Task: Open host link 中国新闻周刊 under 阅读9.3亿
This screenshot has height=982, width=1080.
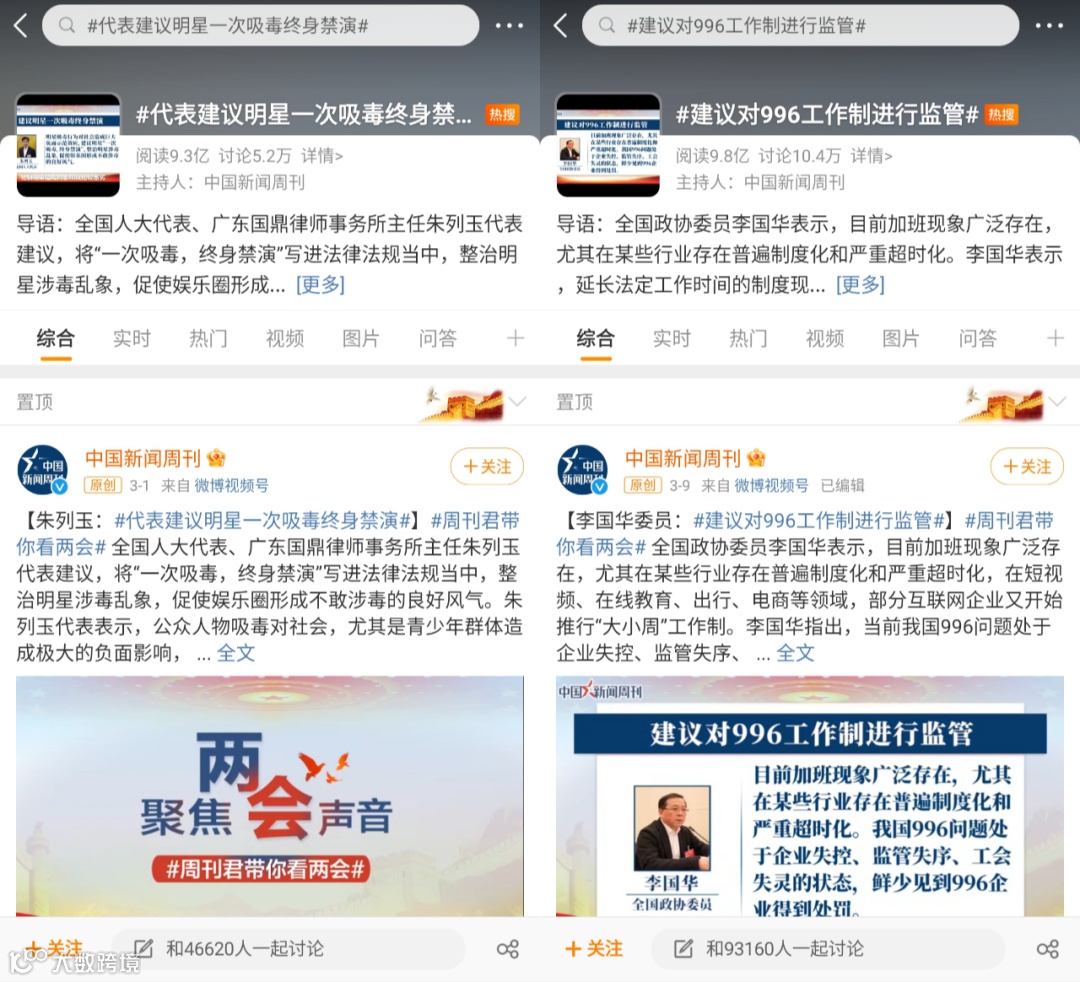Action: coord(254,182)
